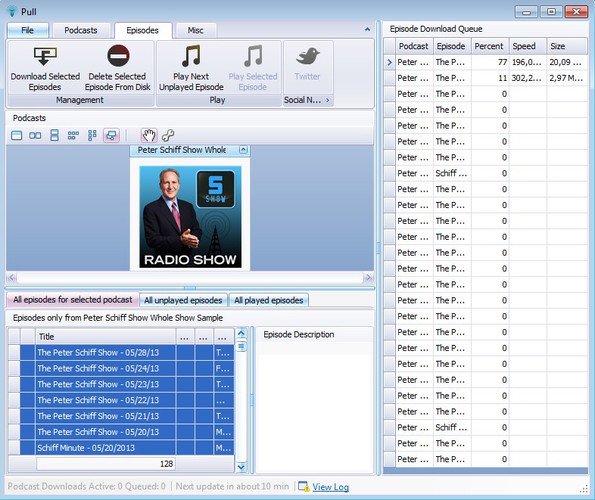The height and width of the screenshot is (500, 595).
Task: Select vertical tiles layout icon
Action: coord(92,135)
